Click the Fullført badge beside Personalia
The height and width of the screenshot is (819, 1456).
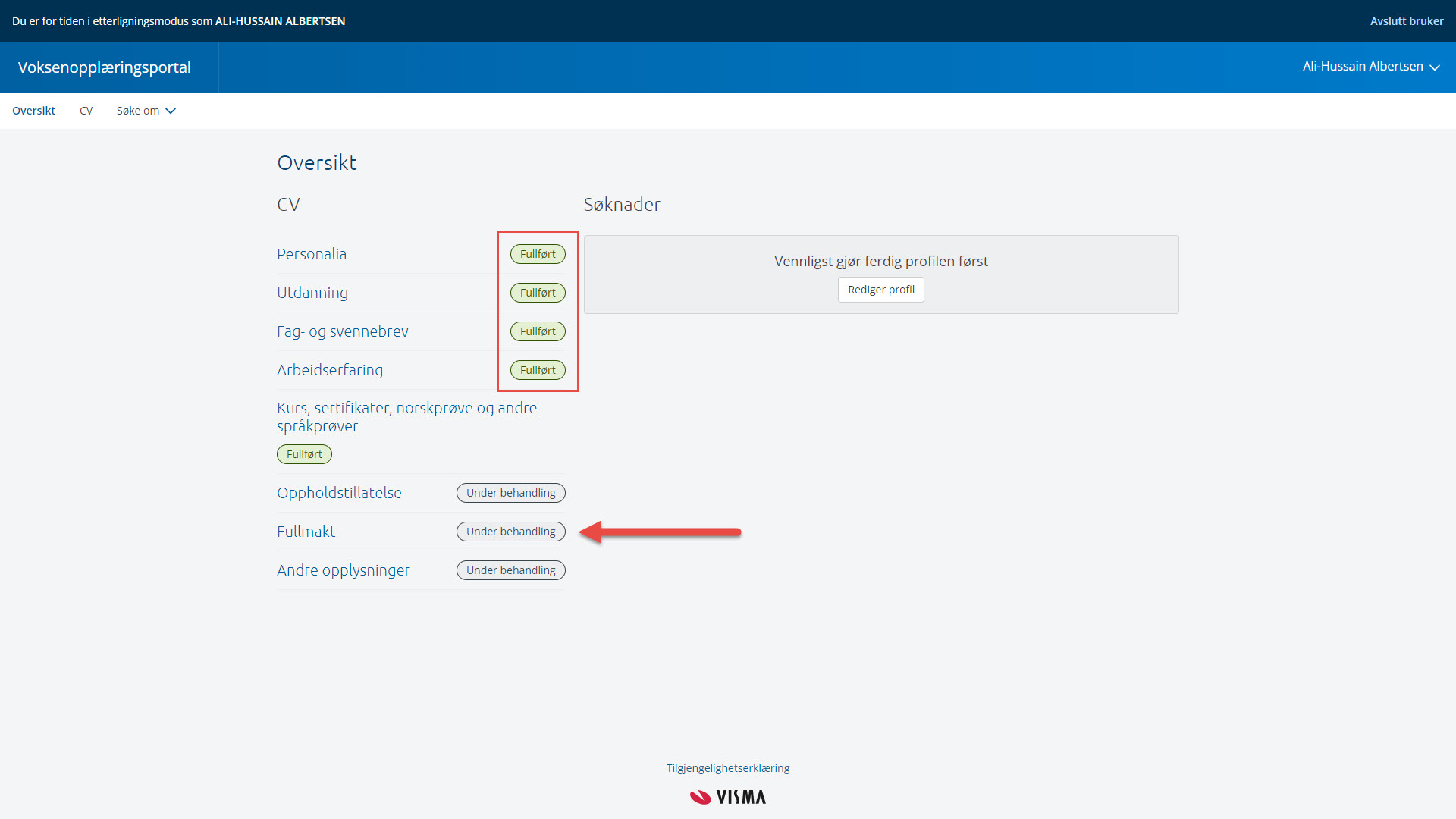[x=538, y=254]
